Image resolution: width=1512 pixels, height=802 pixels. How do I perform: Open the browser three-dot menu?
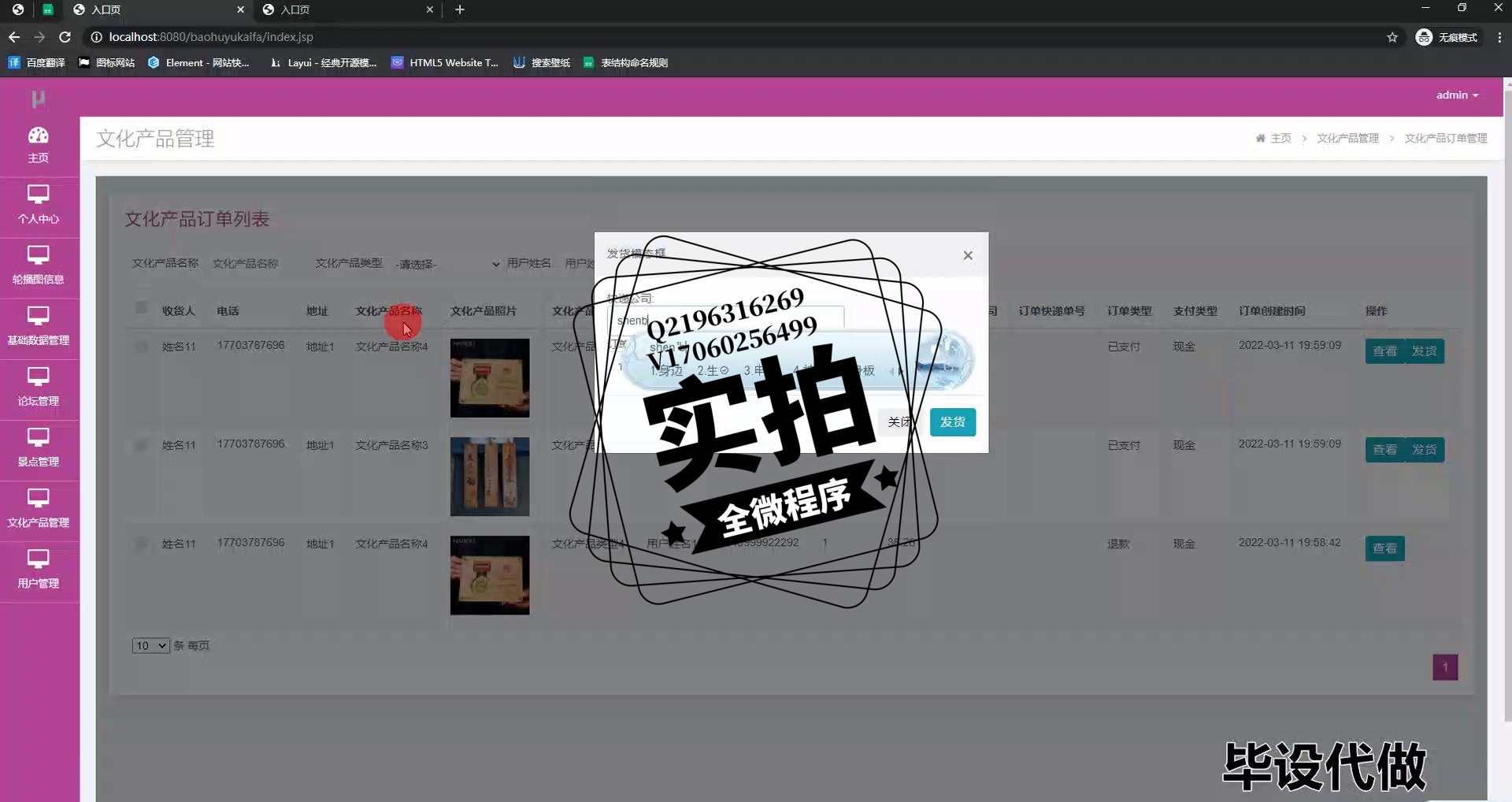(1499, 37)
